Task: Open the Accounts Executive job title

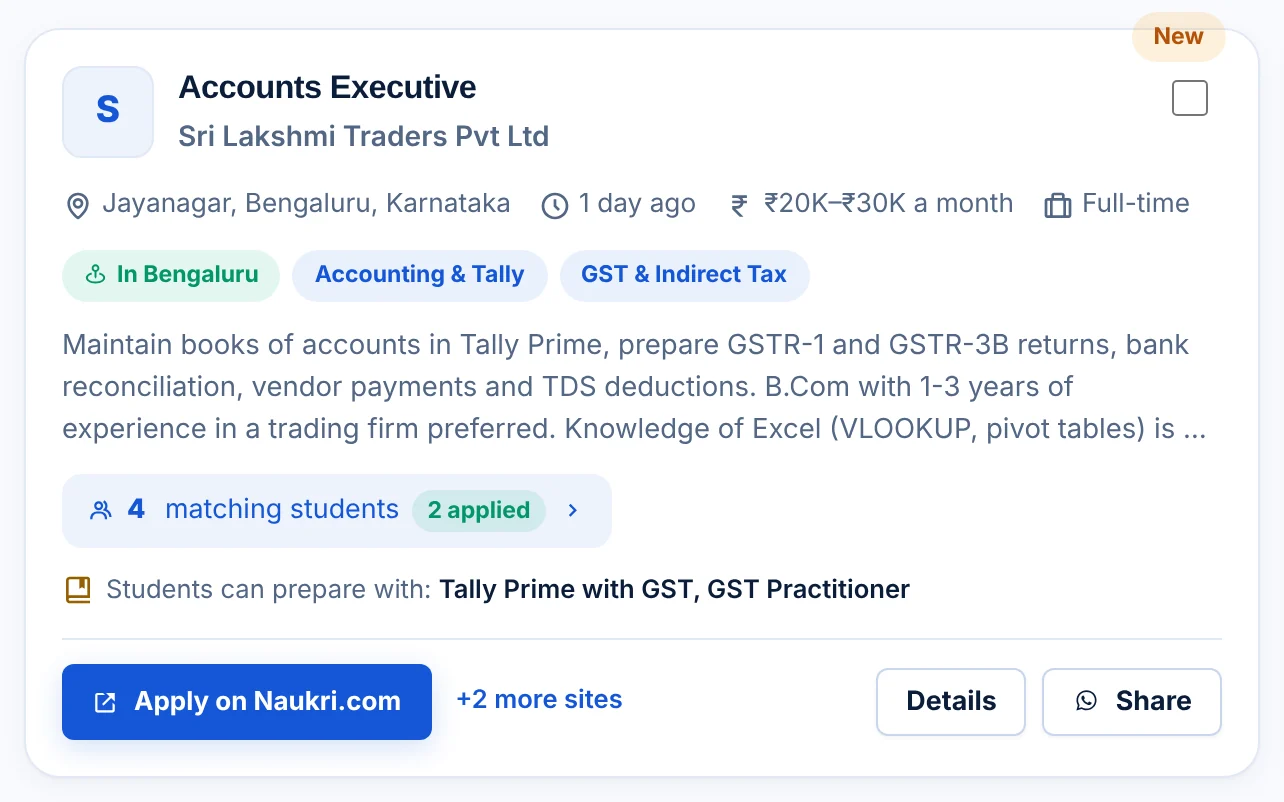Action: (327, 88)
